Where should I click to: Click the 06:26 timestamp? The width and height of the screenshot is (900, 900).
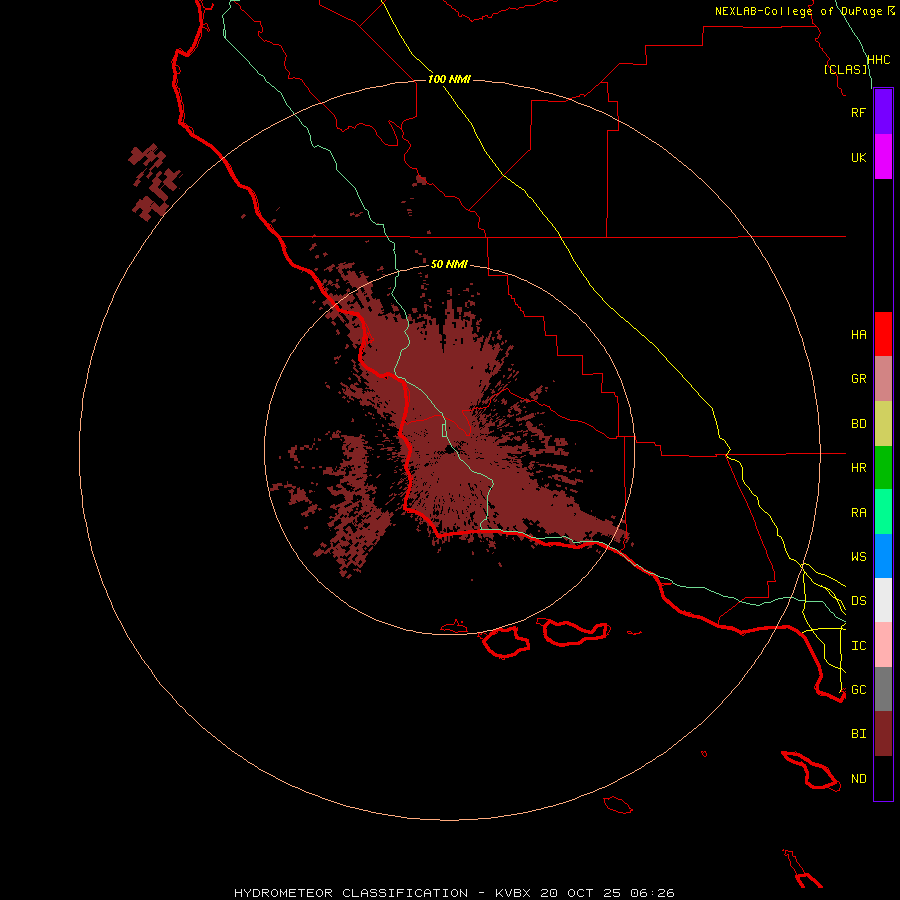pos(652,893)
